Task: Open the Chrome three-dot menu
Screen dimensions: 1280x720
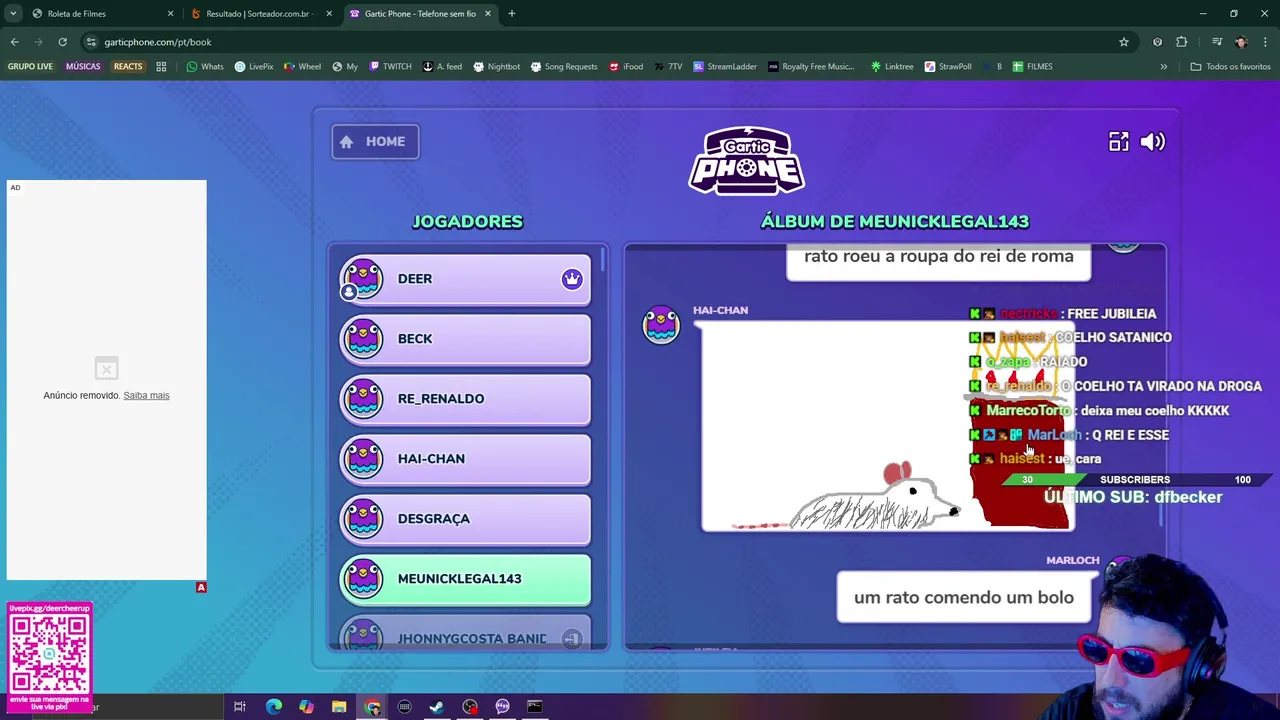Action: click(1266, 42)
